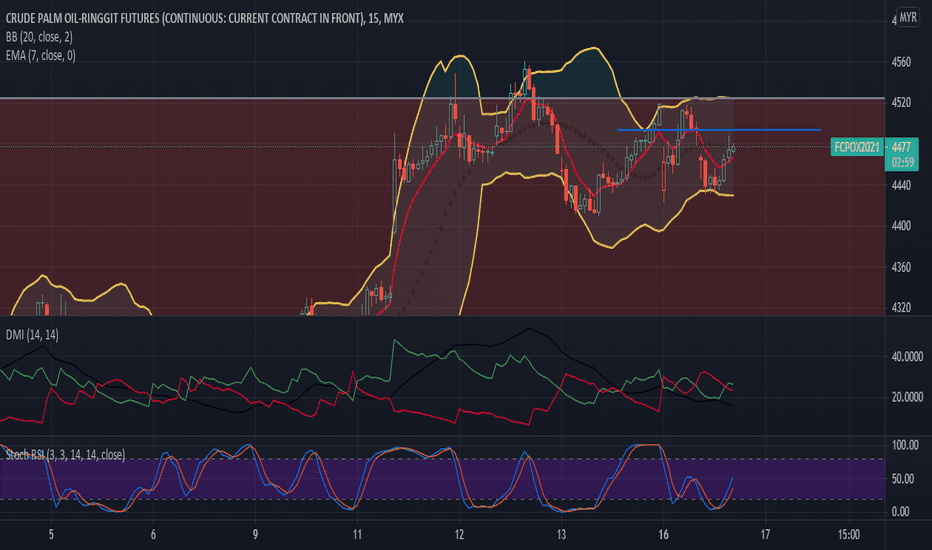
Task: Click date label 6 on the time axis
Action: click(x=153, y=535)
